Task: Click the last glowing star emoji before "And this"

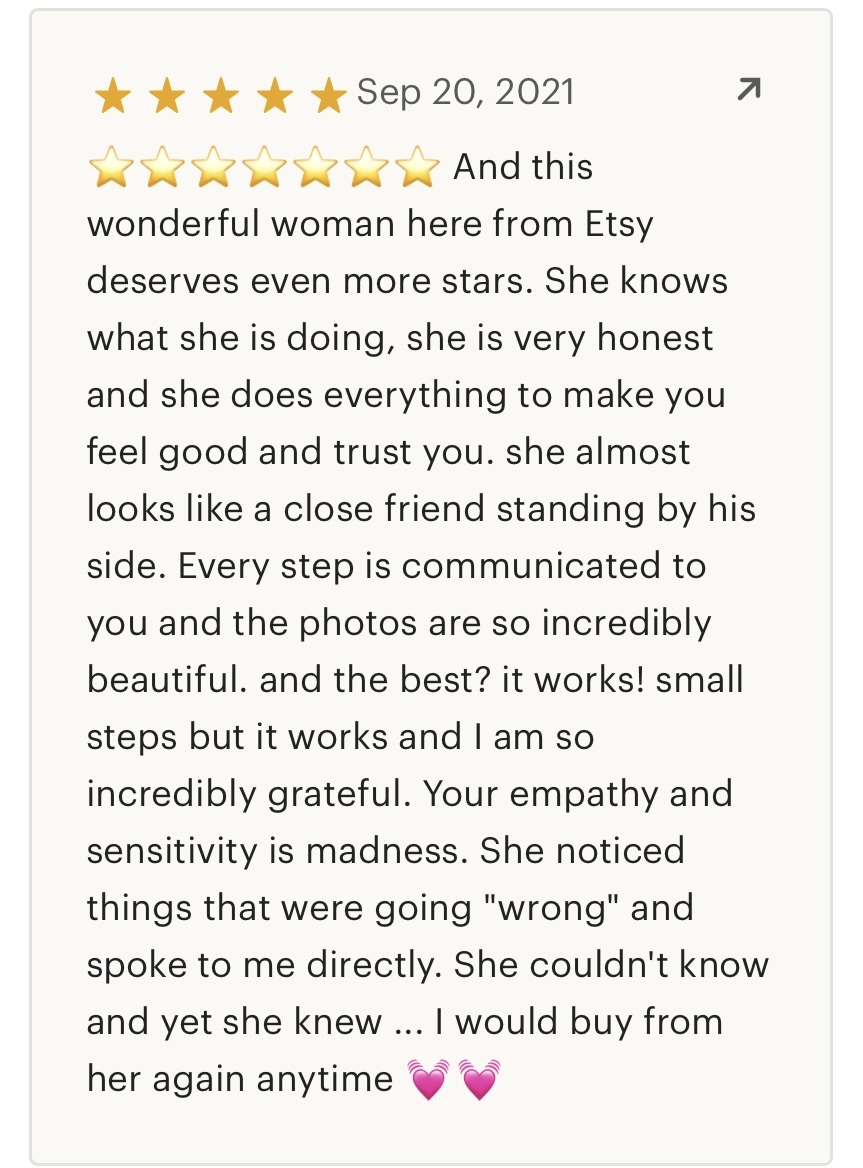Action: pos(415,167)
